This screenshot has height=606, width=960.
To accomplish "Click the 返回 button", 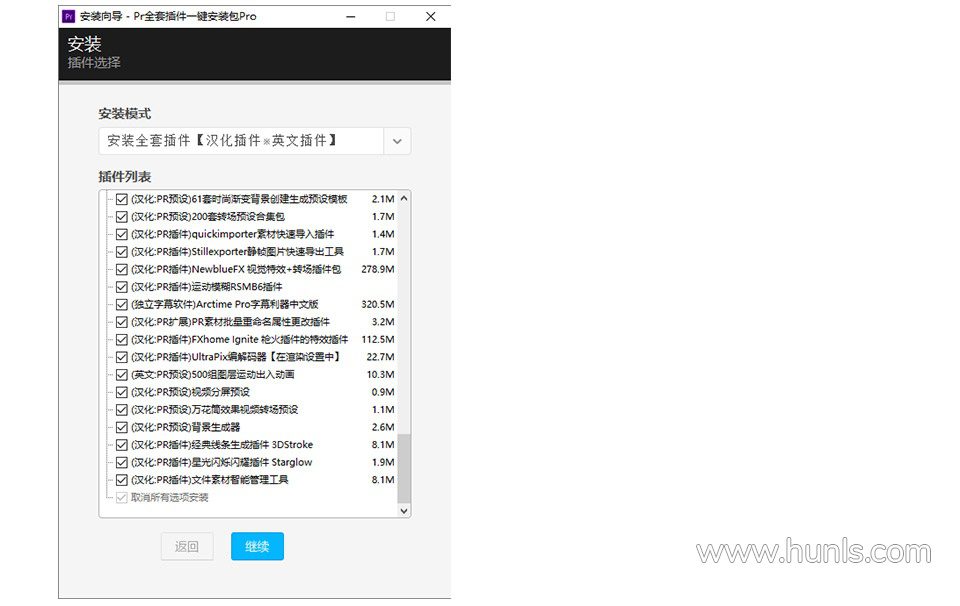I will (187, 547).
